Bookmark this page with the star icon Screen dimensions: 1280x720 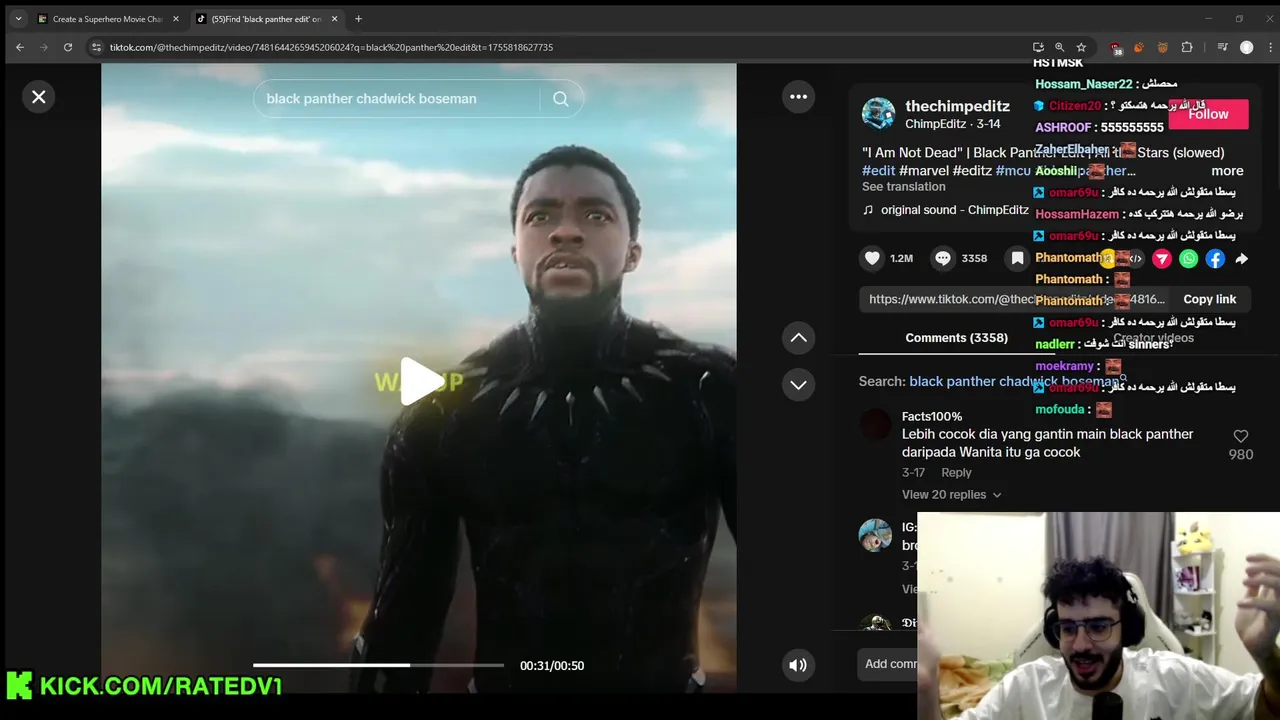click(x=1081, y=47)
